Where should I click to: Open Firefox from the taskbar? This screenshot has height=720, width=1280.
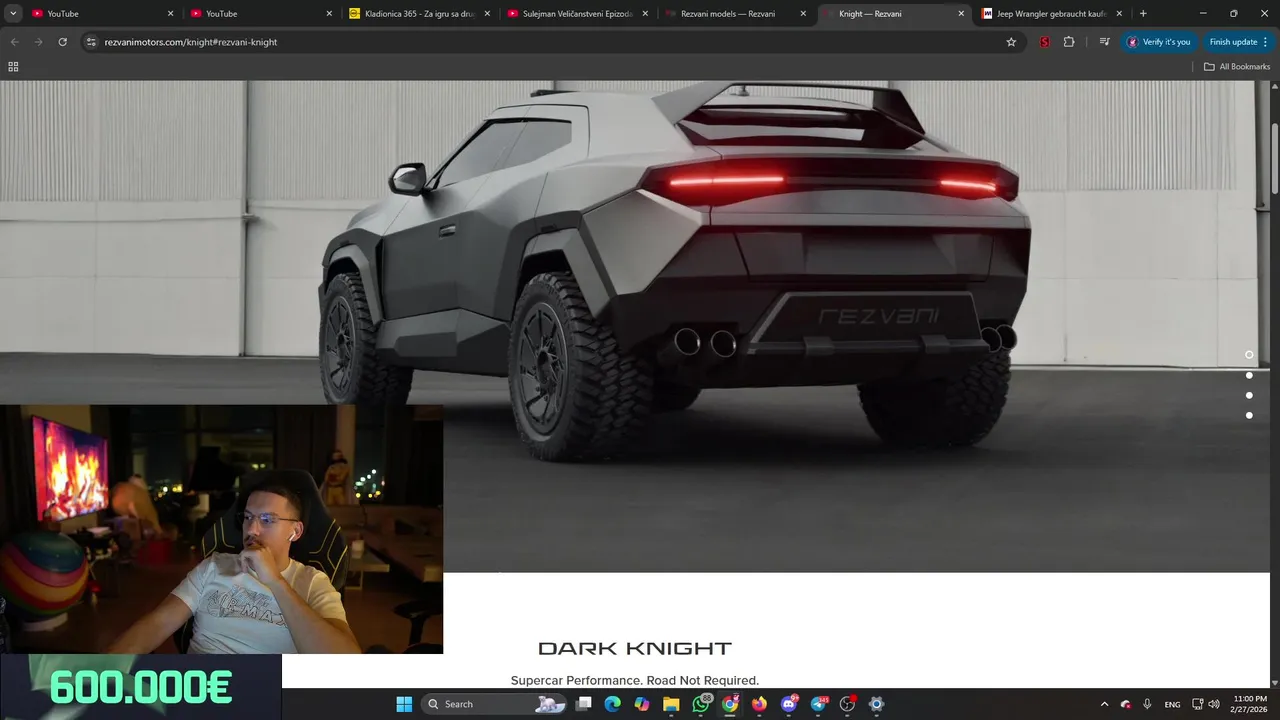point(759,704)
